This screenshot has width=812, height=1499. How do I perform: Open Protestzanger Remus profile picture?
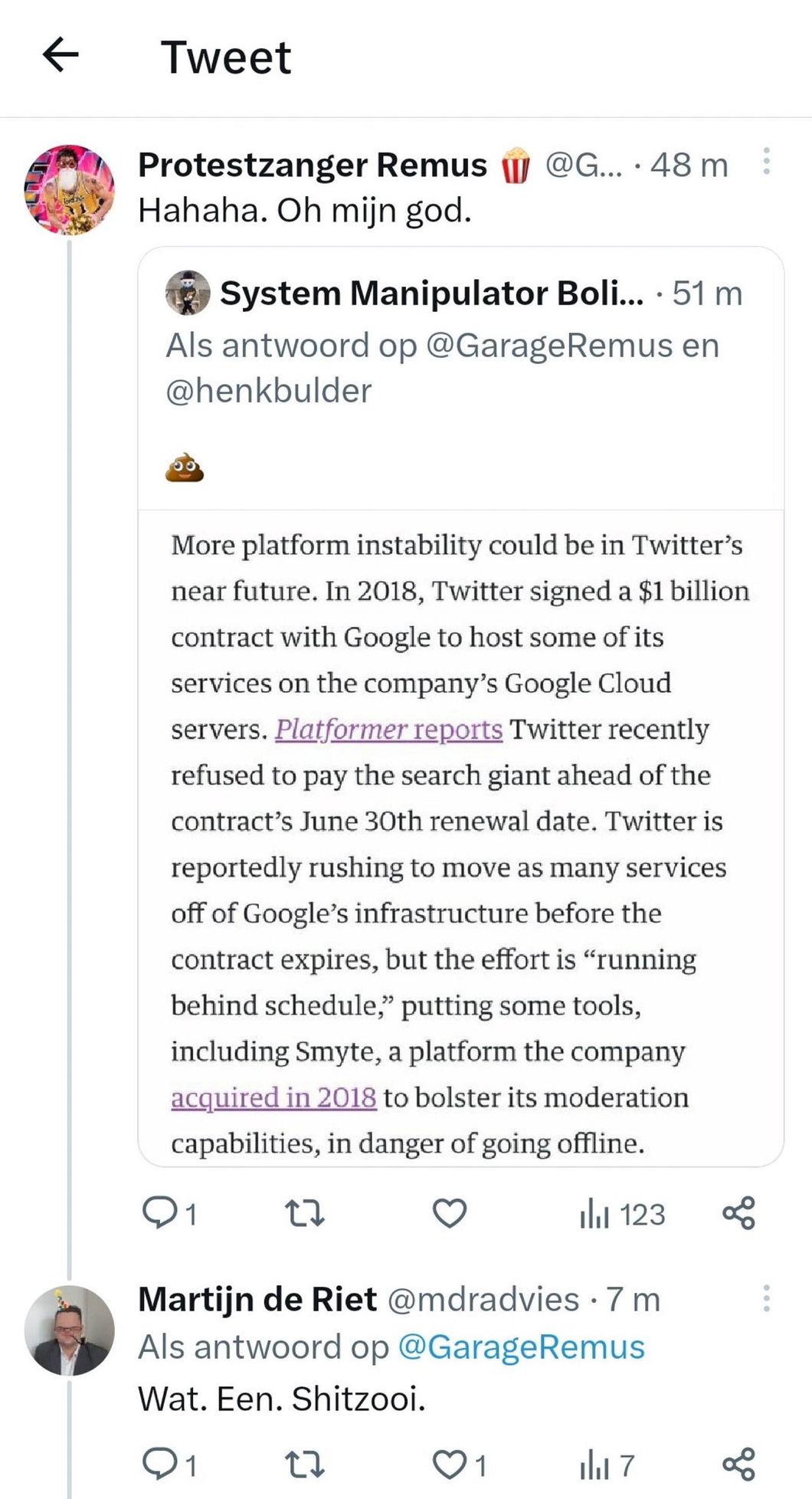tap(70, 189)
